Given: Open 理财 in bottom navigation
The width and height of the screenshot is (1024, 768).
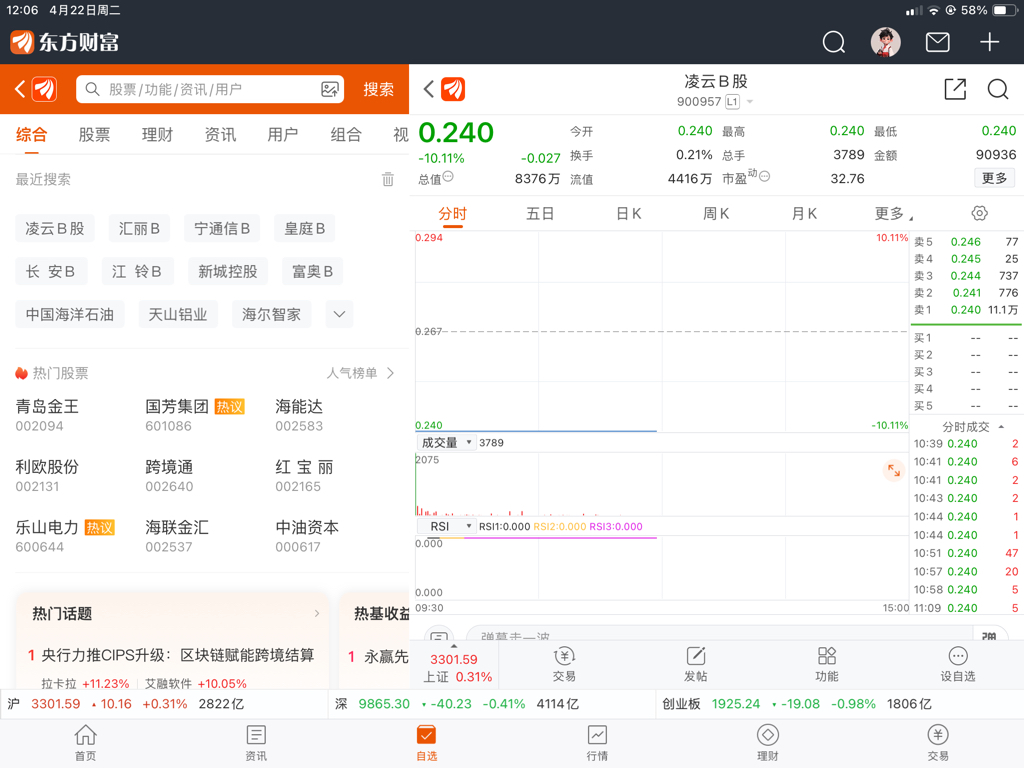Looking at the screenshot, I should coord(767,743).
